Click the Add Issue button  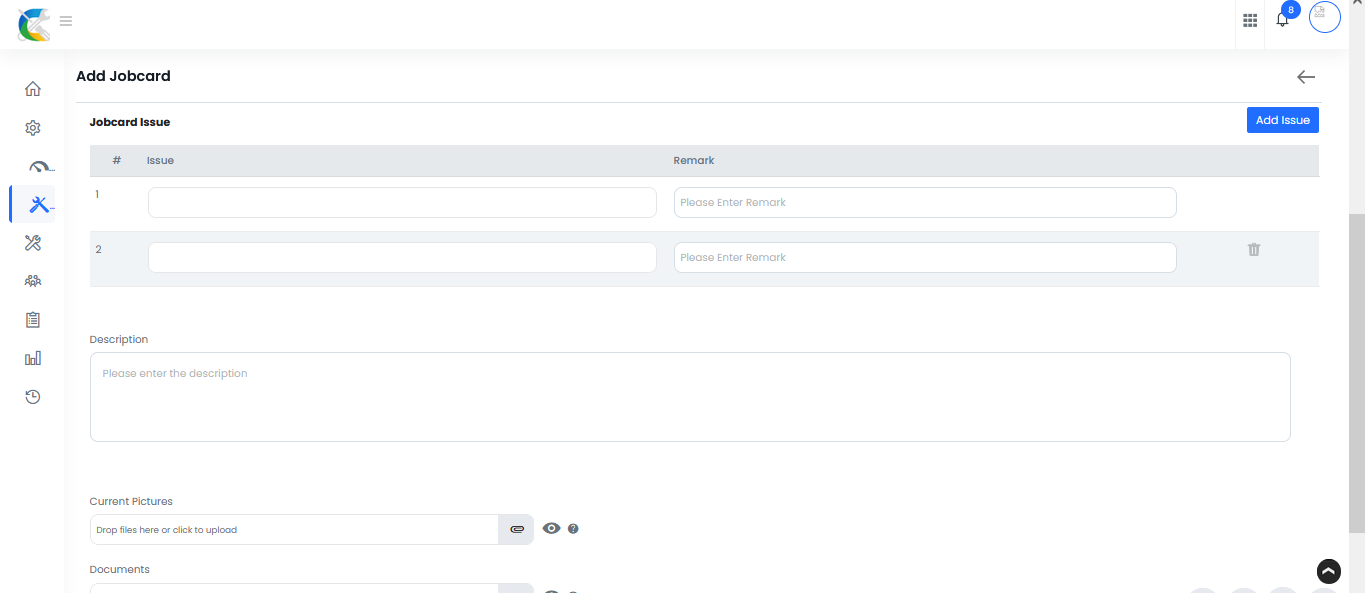1283,120
